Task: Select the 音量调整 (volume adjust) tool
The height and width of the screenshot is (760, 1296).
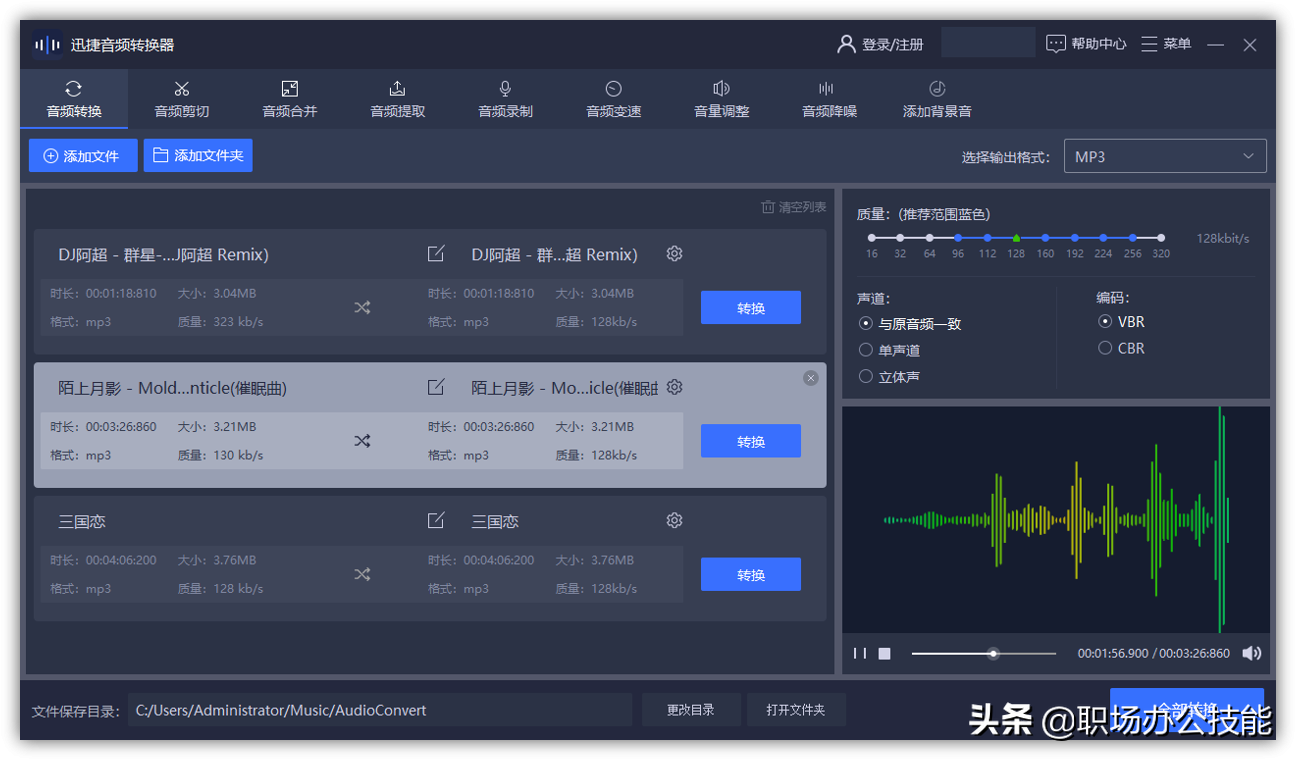Action: [x=722, y=99]
